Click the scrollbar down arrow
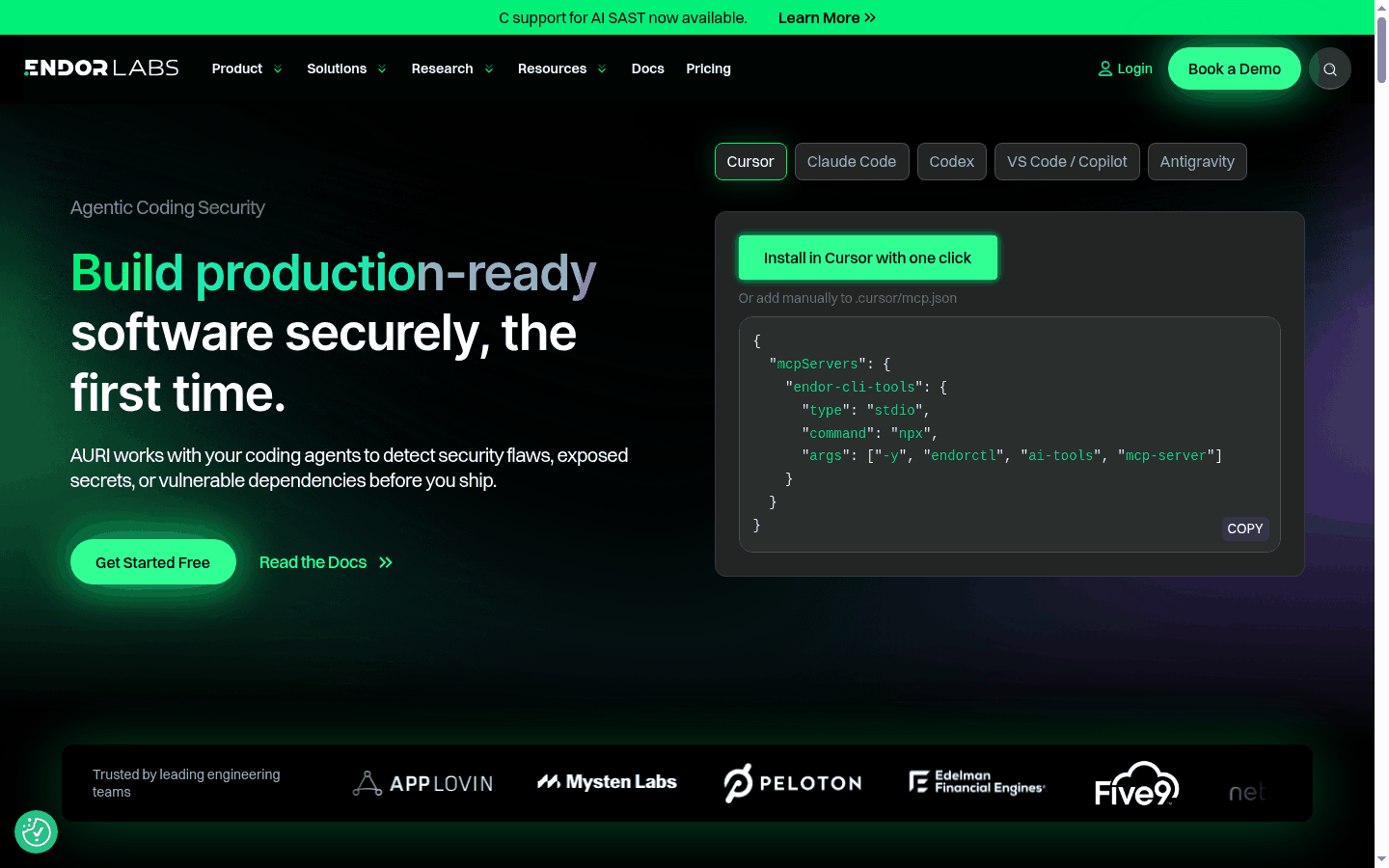This screenshot has height=868, width=1389. click(x=1381, y=858)
